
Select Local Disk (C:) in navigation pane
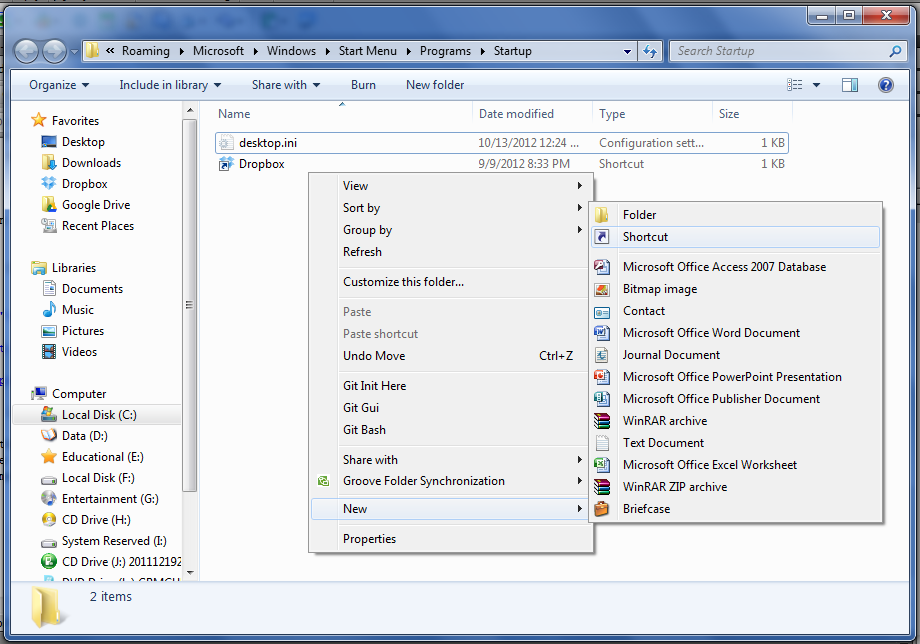click(97, 415)
